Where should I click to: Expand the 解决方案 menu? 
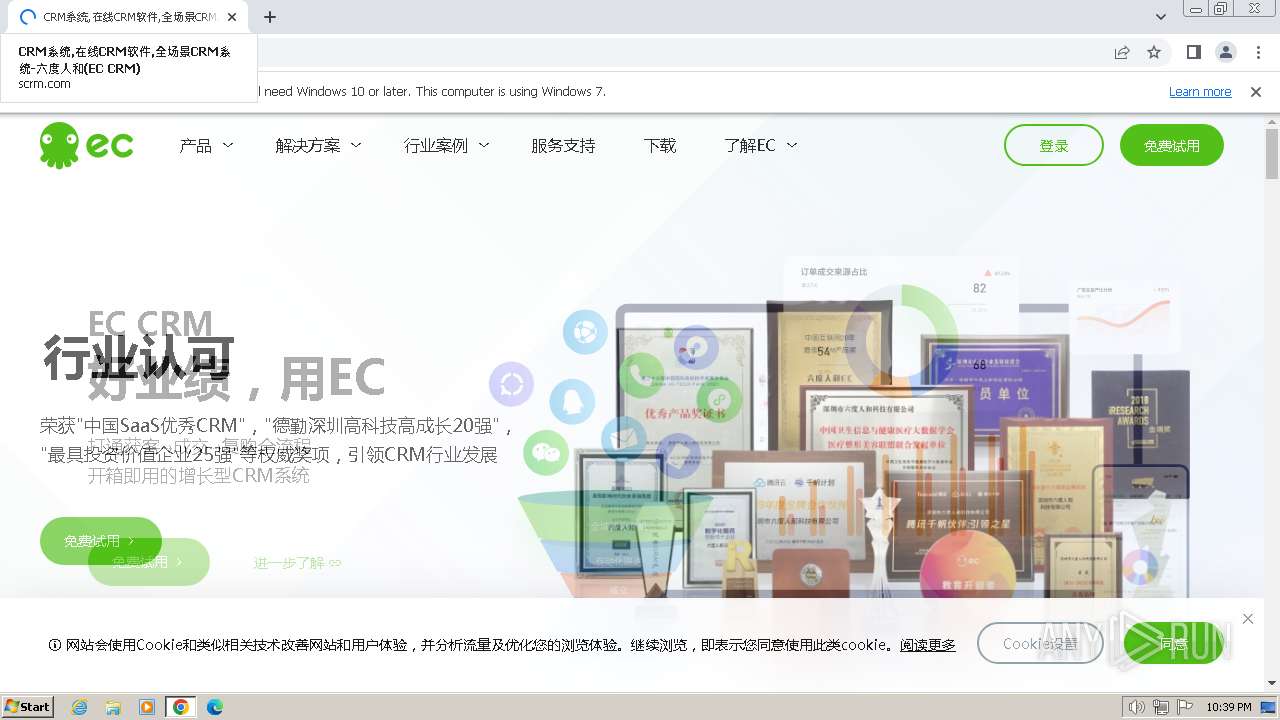click(x=318, y=146)
